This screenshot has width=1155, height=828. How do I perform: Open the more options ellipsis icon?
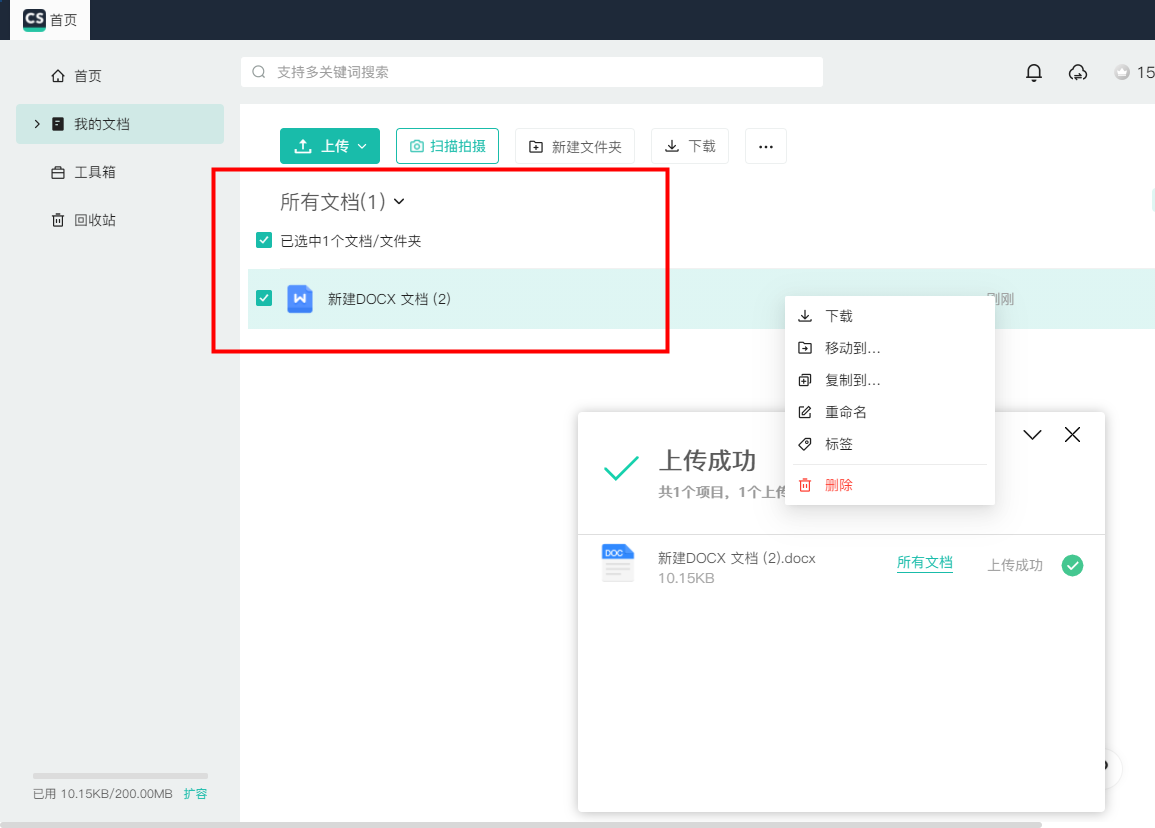click(x=766, y=146)
